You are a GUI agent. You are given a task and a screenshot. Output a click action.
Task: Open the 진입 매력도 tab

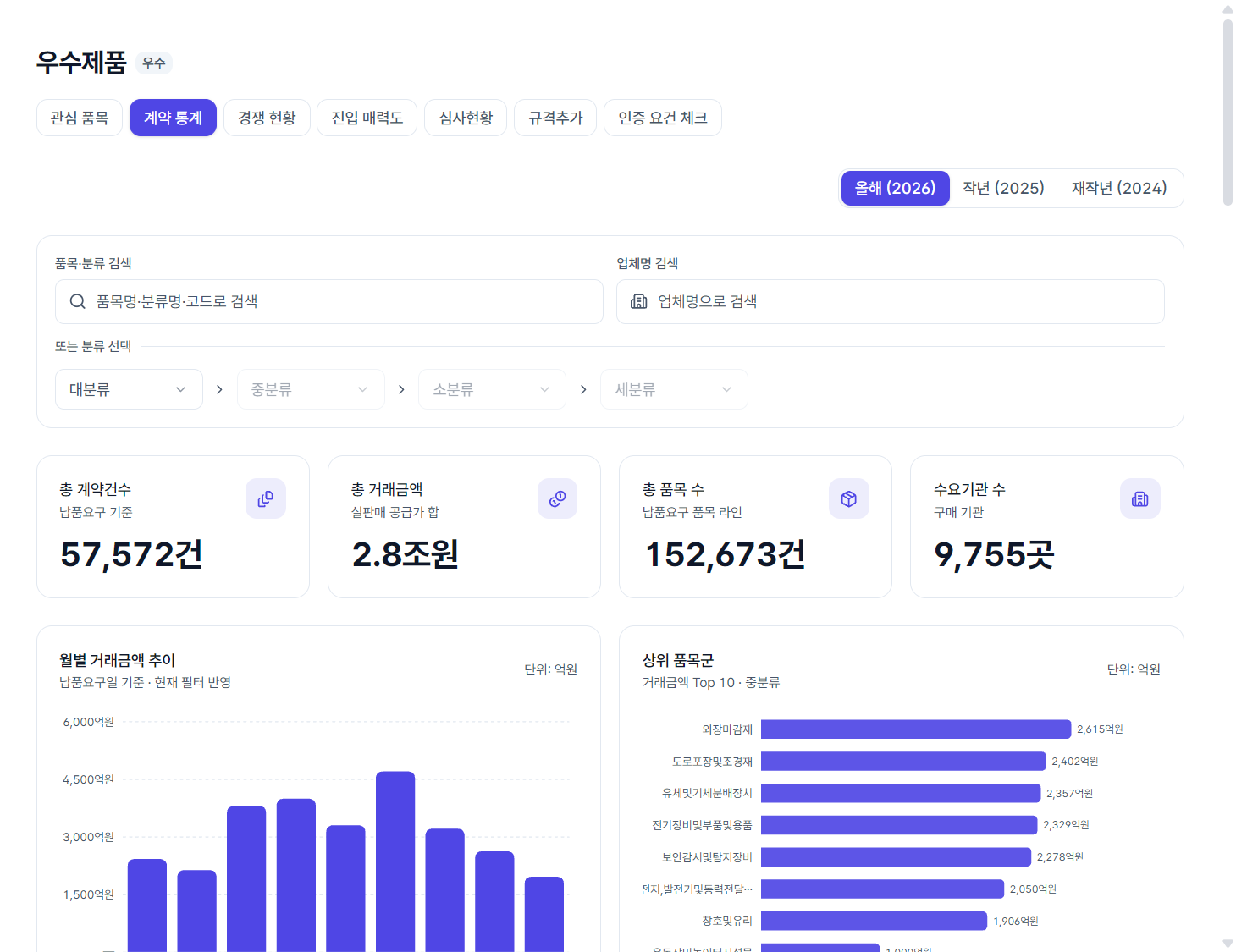click(367, 118)
